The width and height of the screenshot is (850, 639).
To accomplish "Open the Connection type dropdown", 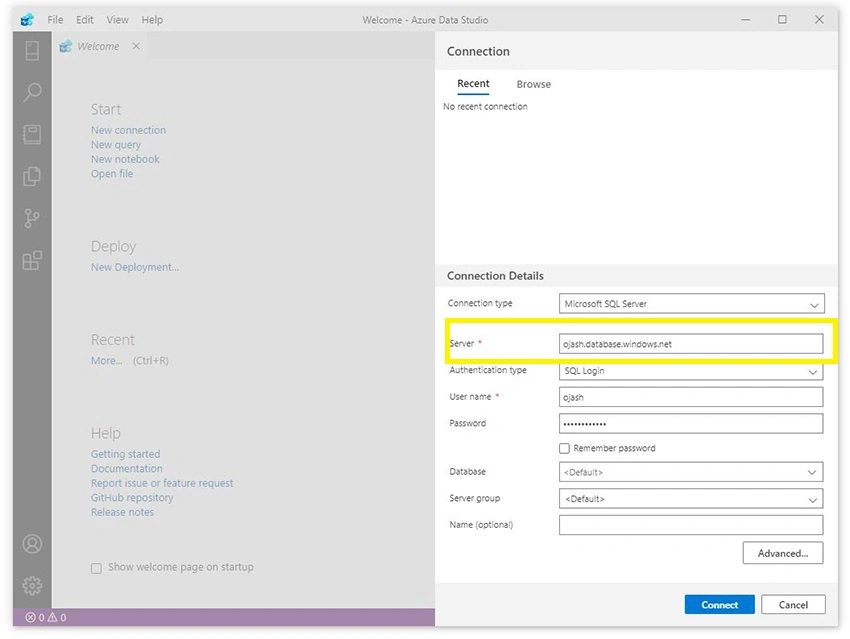I will pos(692,304).
